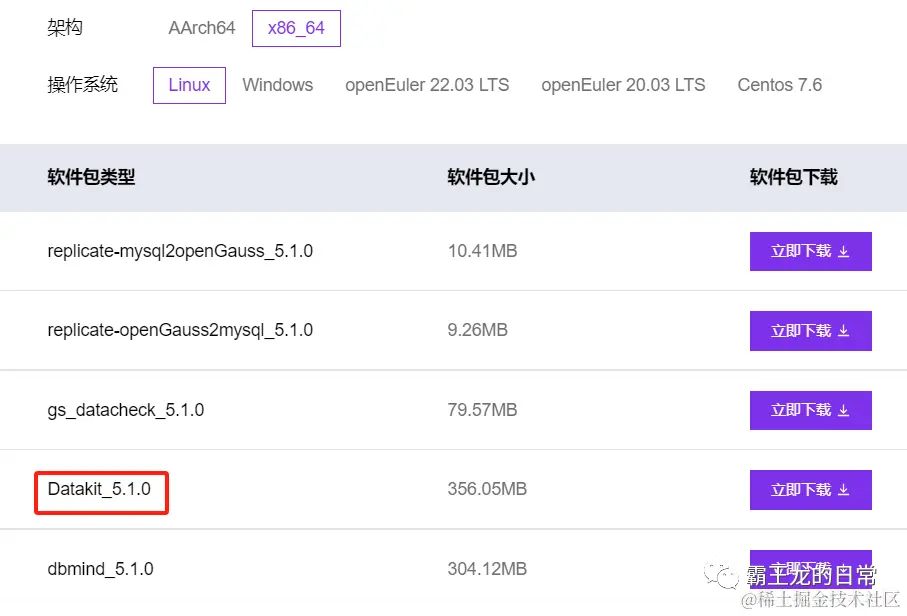Image resolution: width=907 pixels, height=616 pixels.
Task: Click replicate-mysql2openGauss_5.1.0 package name
Action: point(180,251)
